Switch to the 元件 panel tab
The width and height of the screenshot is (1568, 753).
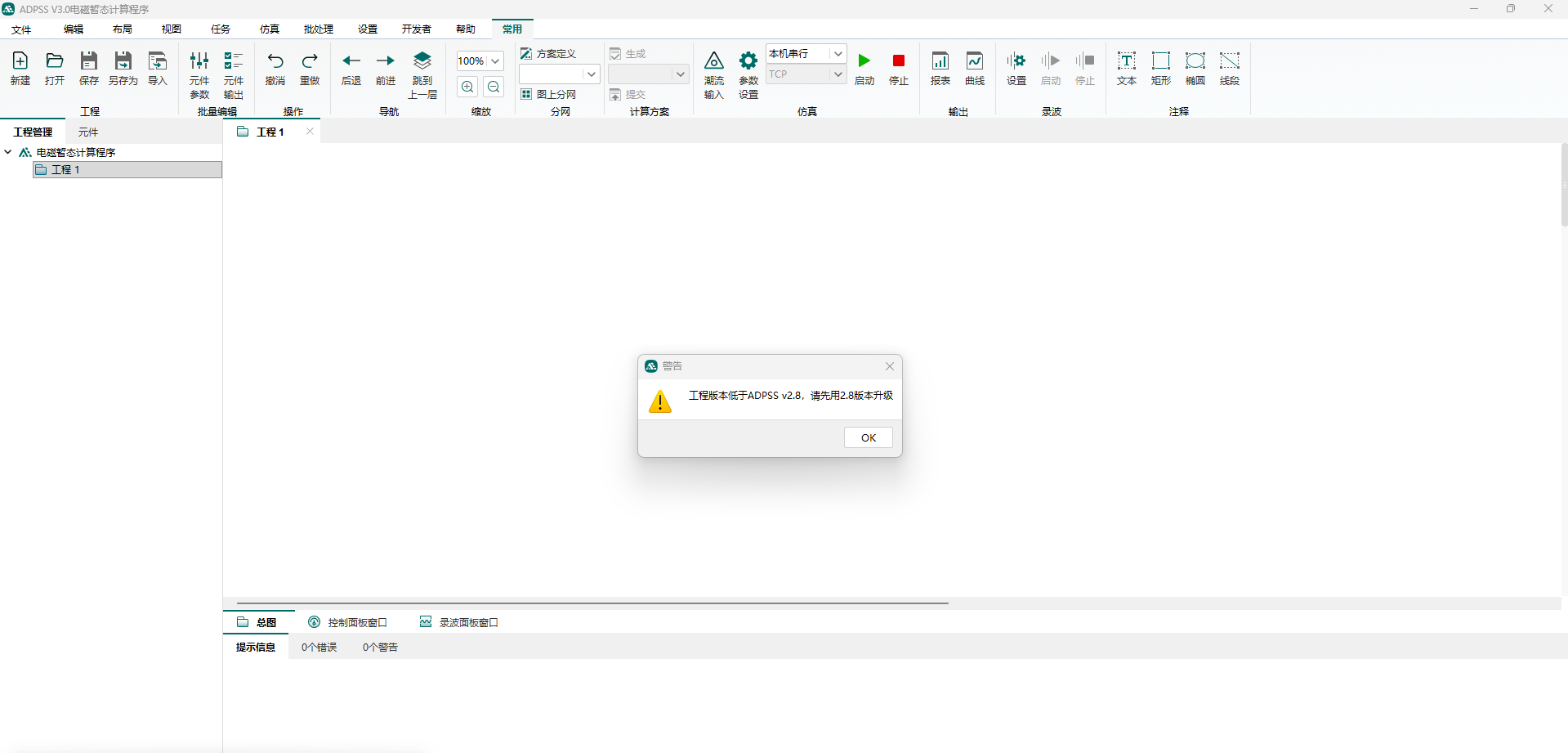pos(88,132)
